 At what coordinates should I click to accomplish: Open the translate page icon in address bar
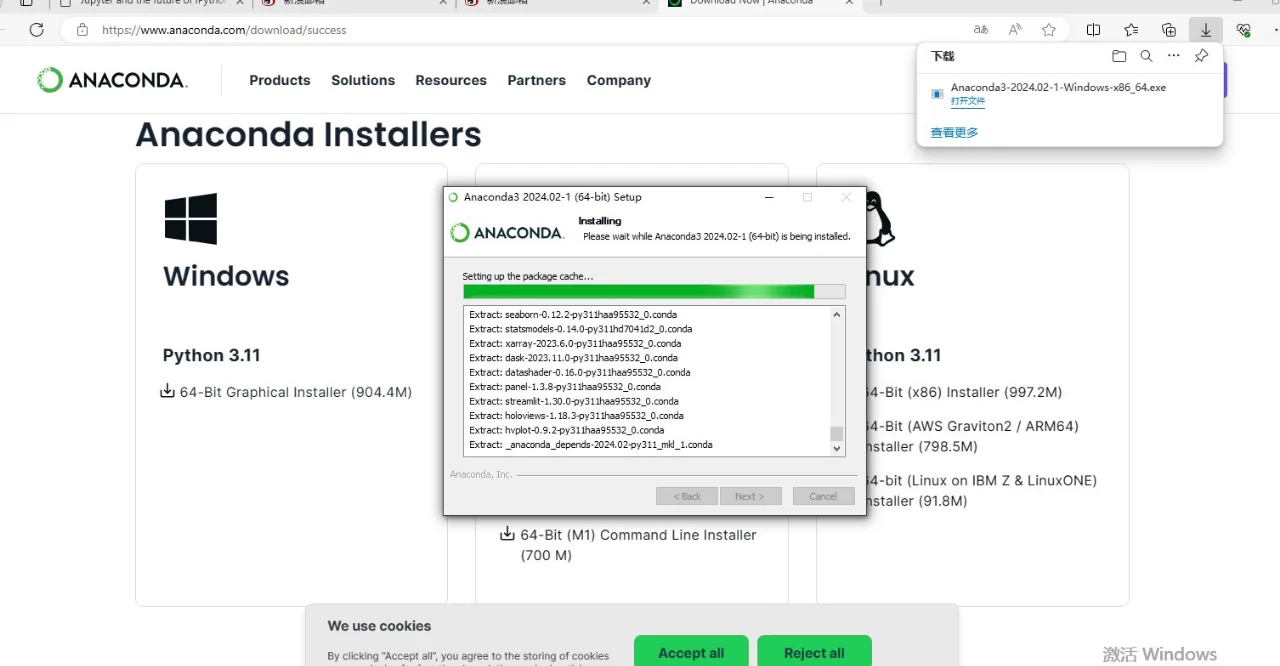point(981,30)
